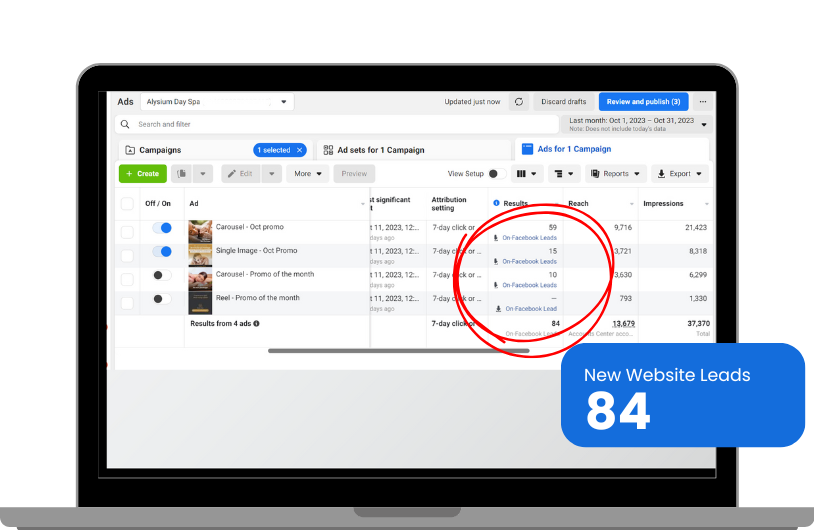Image resolution: width=814 pixels, height=530 pixels.
Task: Check the box for Carousel - Oct promo
Action: [x=127, y=232]
